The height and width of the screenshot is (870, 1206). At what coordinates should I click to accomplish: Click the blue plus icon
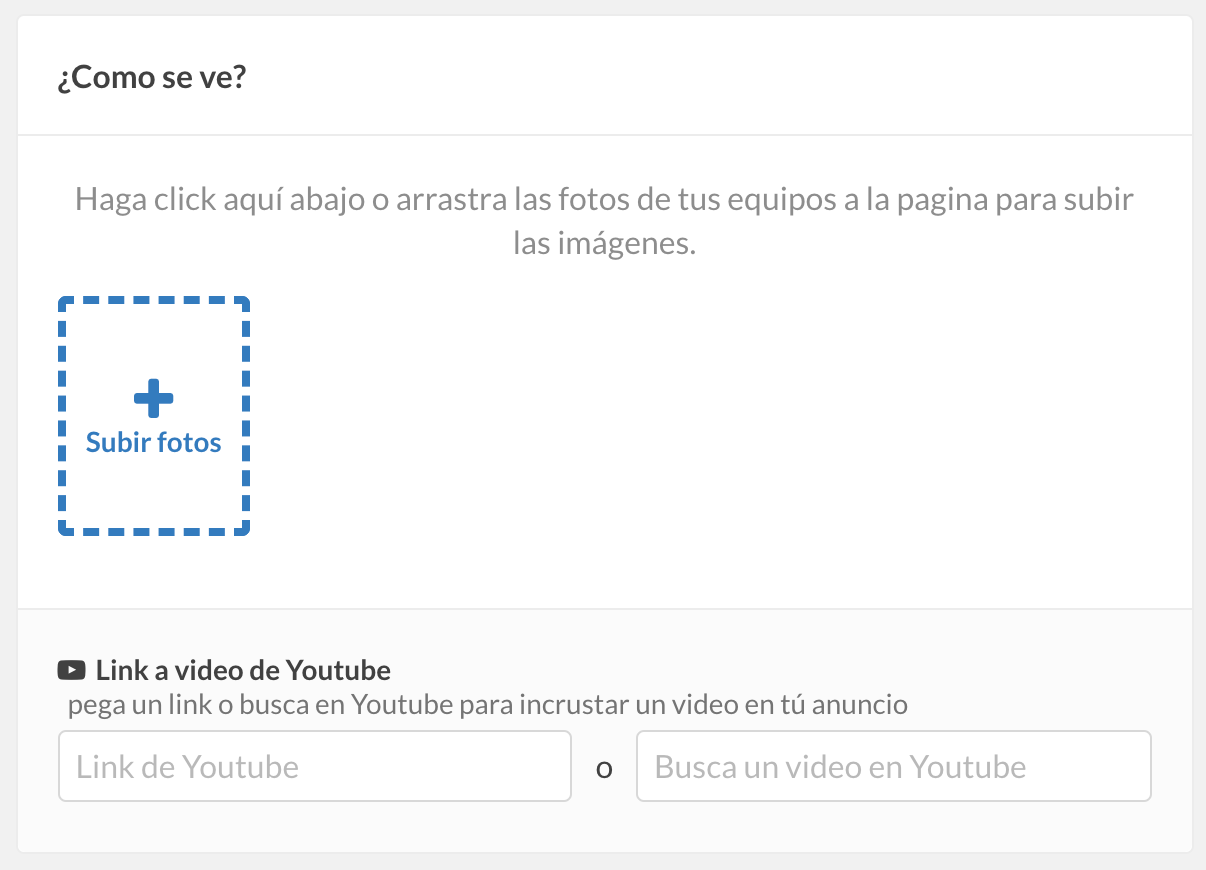click(153, 399)
